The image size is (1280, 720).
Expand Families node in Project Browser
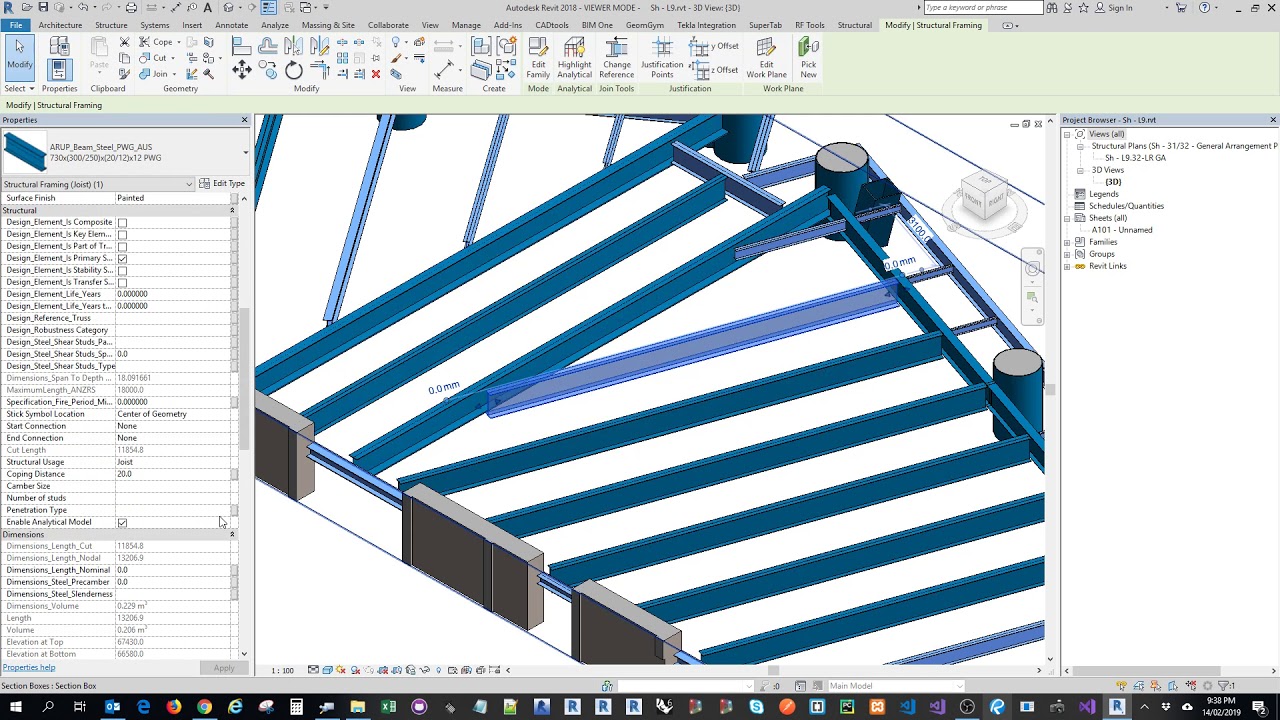(1067, 242)
